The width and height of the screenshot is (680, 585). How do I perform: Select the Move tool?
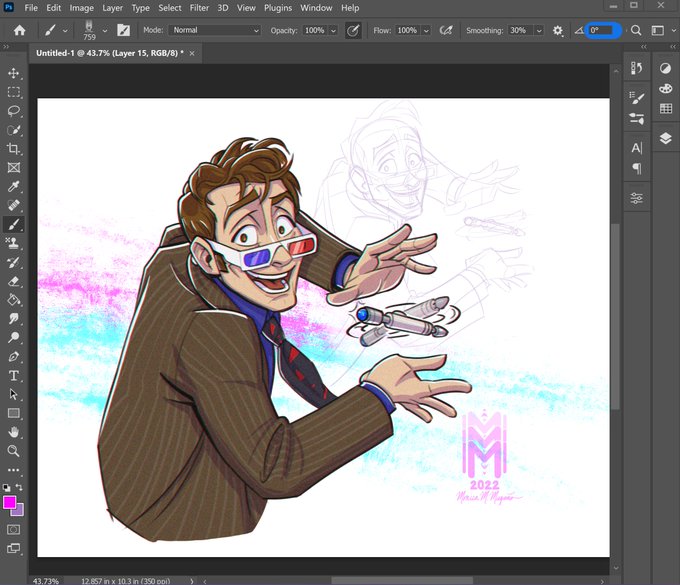click(x=13, y=73)
